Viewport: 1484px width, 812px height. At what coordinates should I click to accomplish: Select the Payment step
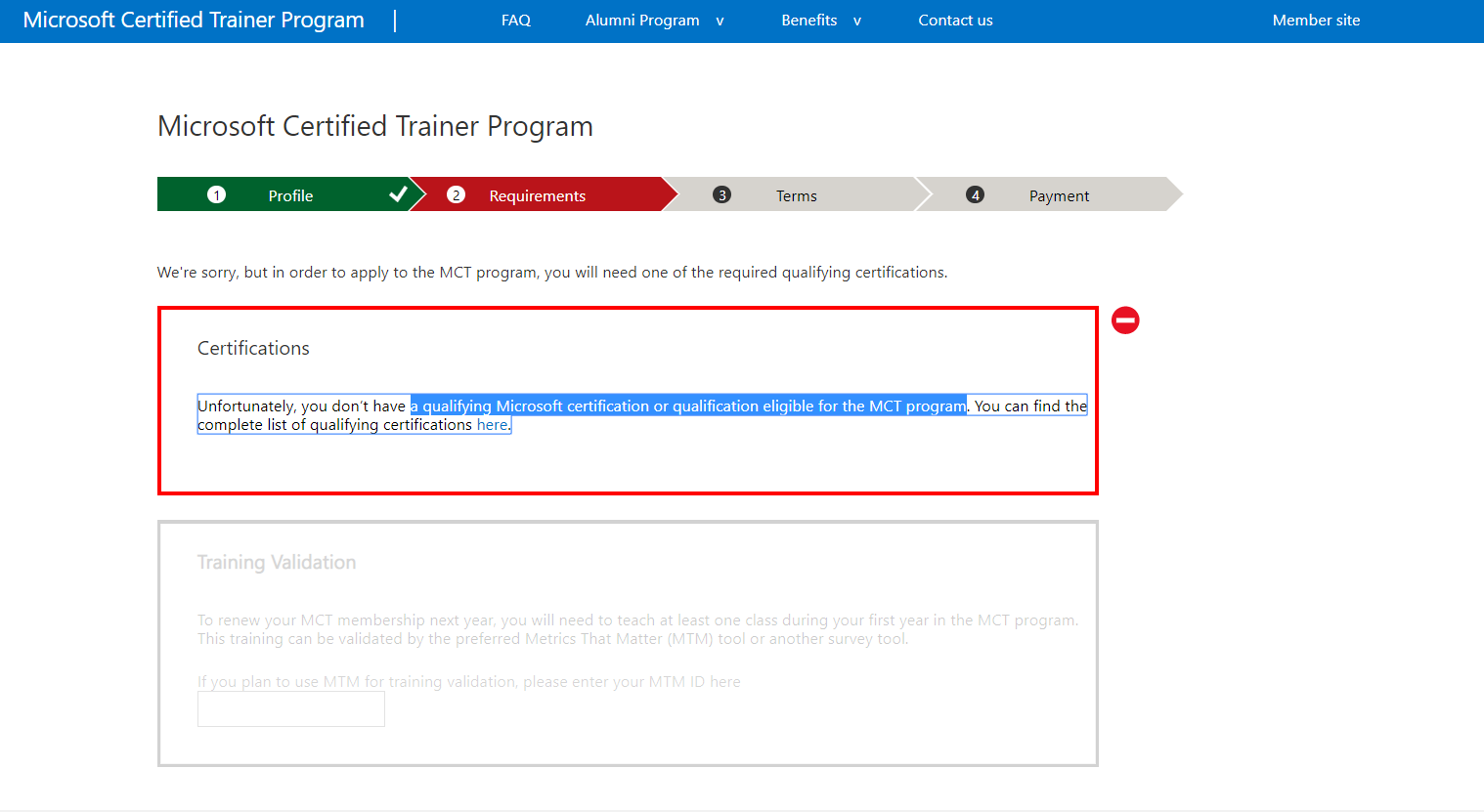point(1051,194)
